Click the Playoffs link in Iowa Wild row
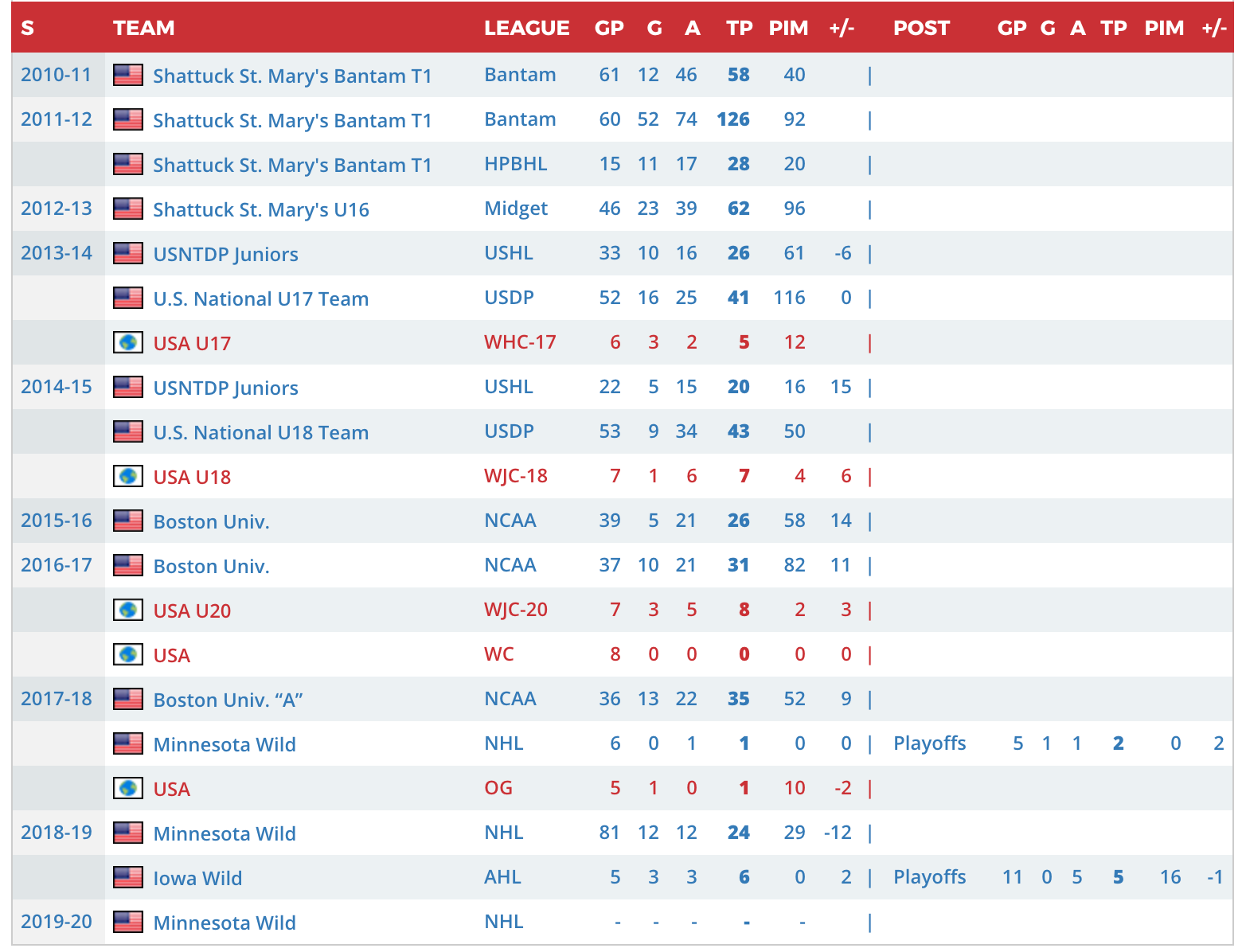This screenshot has width=1242, height=952. point(929,877)
